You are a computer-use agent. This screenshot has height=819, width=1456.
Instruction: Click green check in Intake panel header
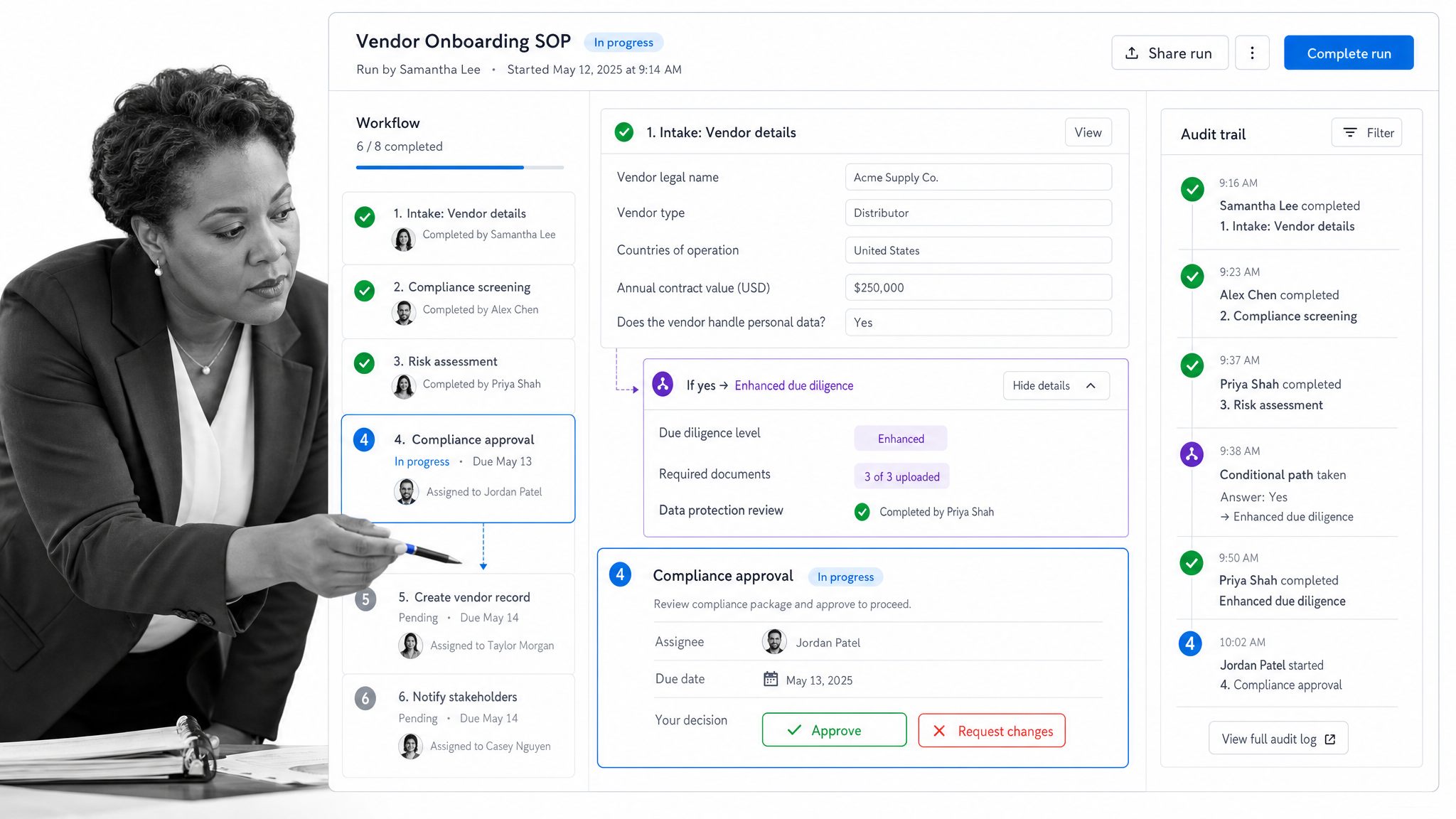tap(623, 132)
